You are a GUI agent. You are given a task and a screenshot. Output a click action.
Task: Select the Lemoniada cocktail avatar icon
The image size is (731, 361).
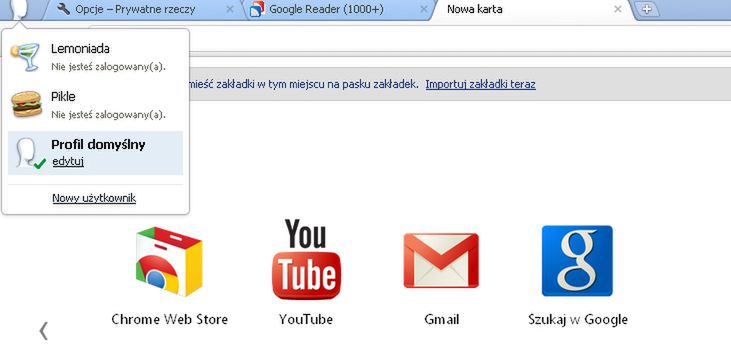[25, 57]
